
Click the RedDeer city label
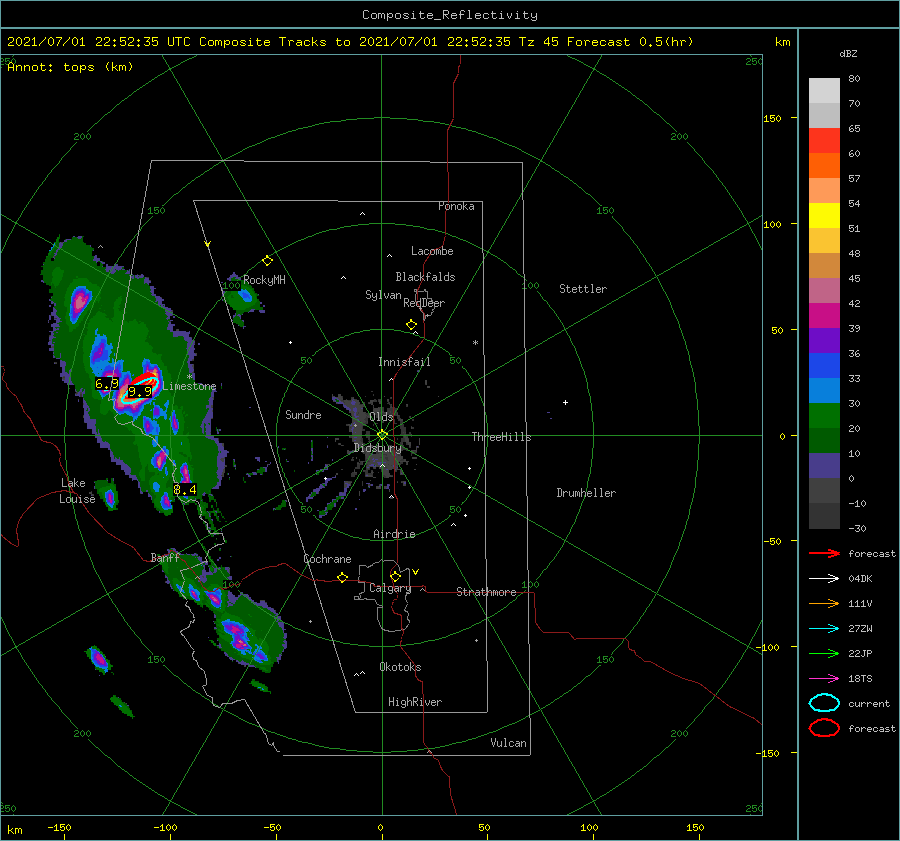(424, 303)
